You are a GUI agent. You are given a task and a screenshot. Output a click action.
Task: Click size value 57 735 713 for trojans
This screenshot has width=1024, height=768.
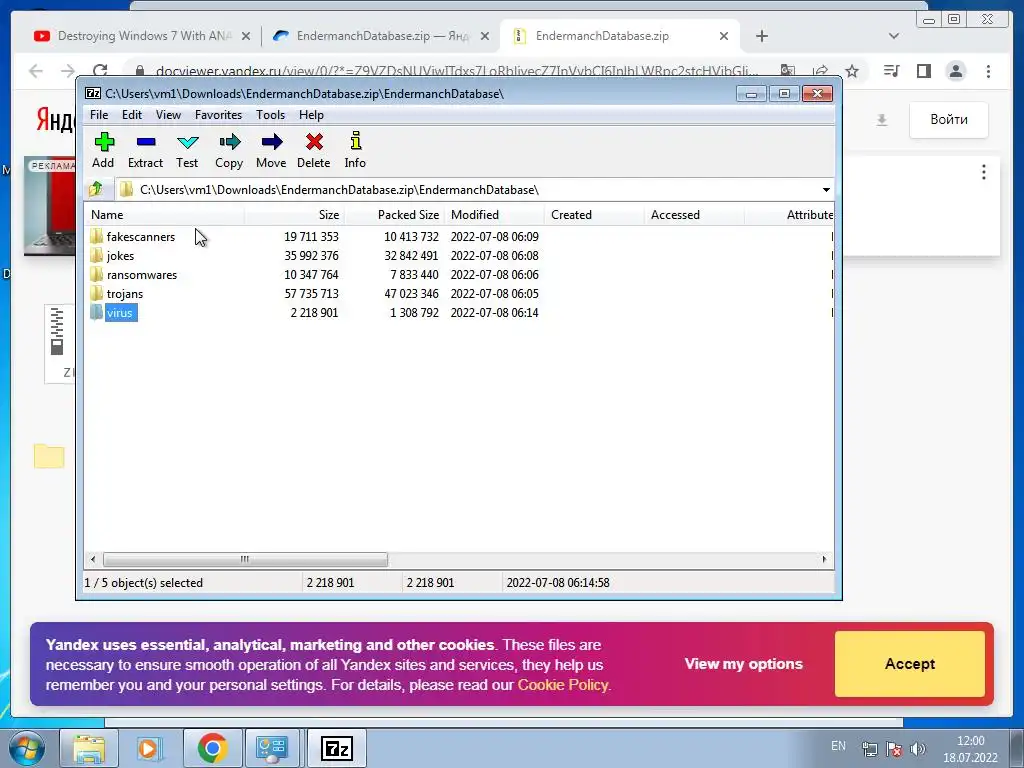coord(312,294)
